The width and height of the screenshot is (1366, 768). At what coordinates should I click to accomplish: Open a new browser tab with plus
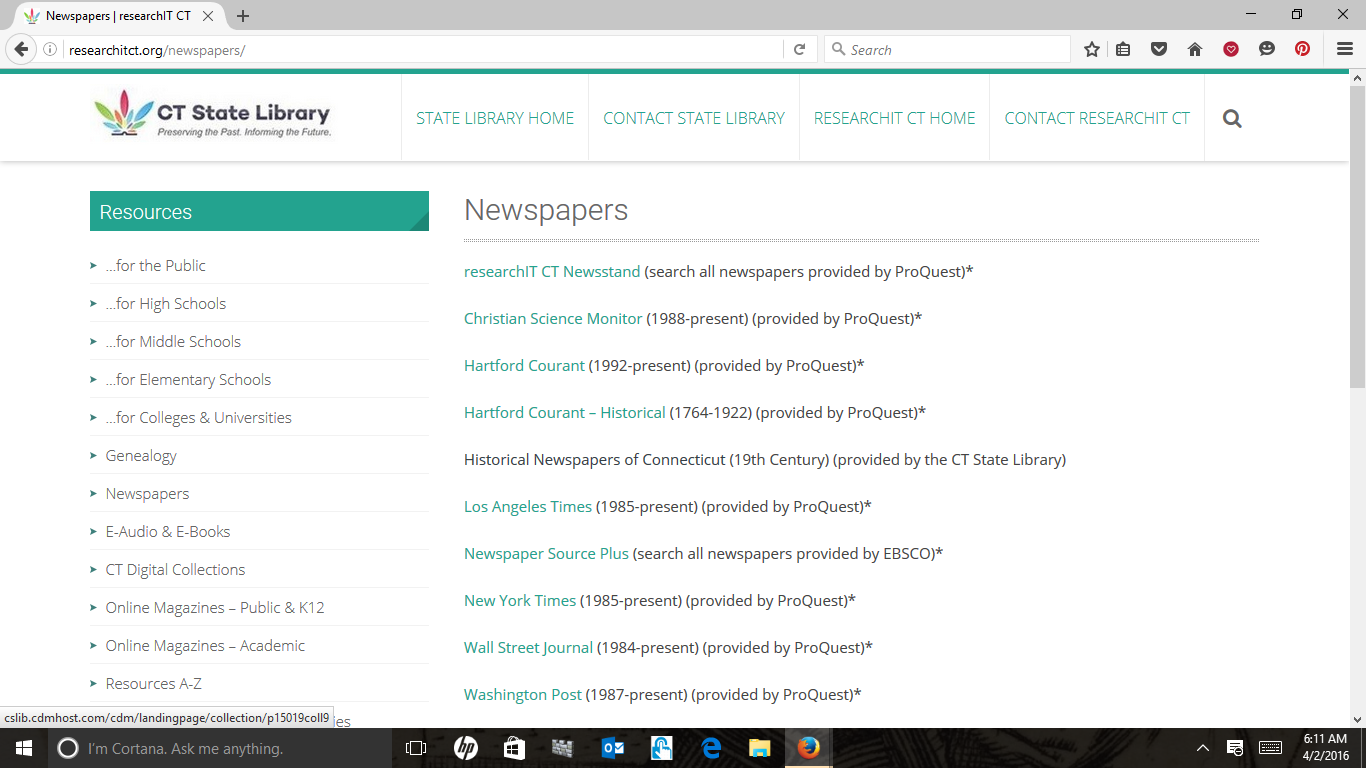(243, 16)
